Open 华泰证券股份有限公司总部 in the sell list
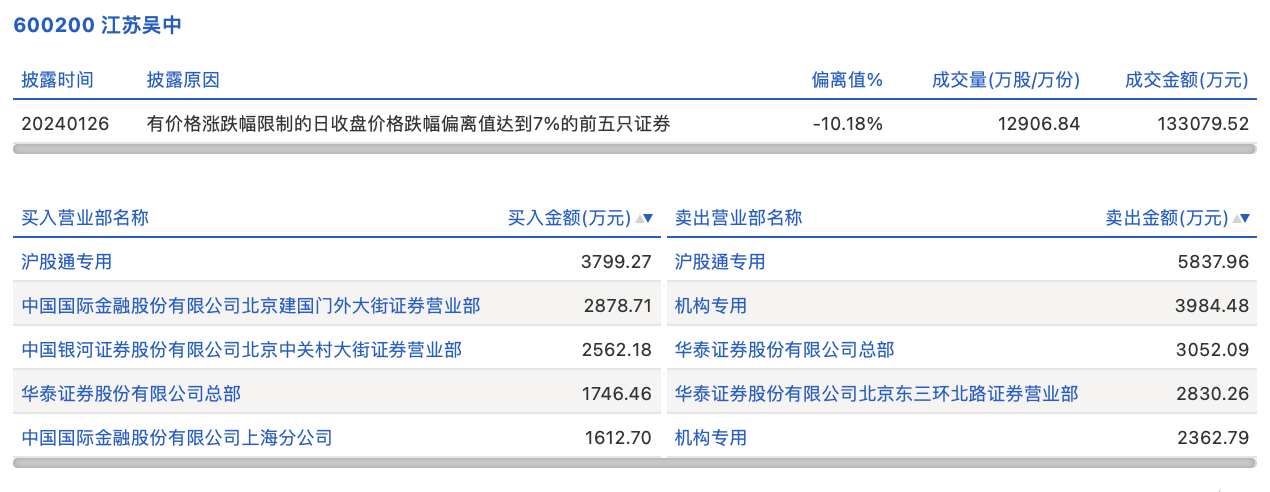This screenshot has height=492, width=1270. (784, 350)
